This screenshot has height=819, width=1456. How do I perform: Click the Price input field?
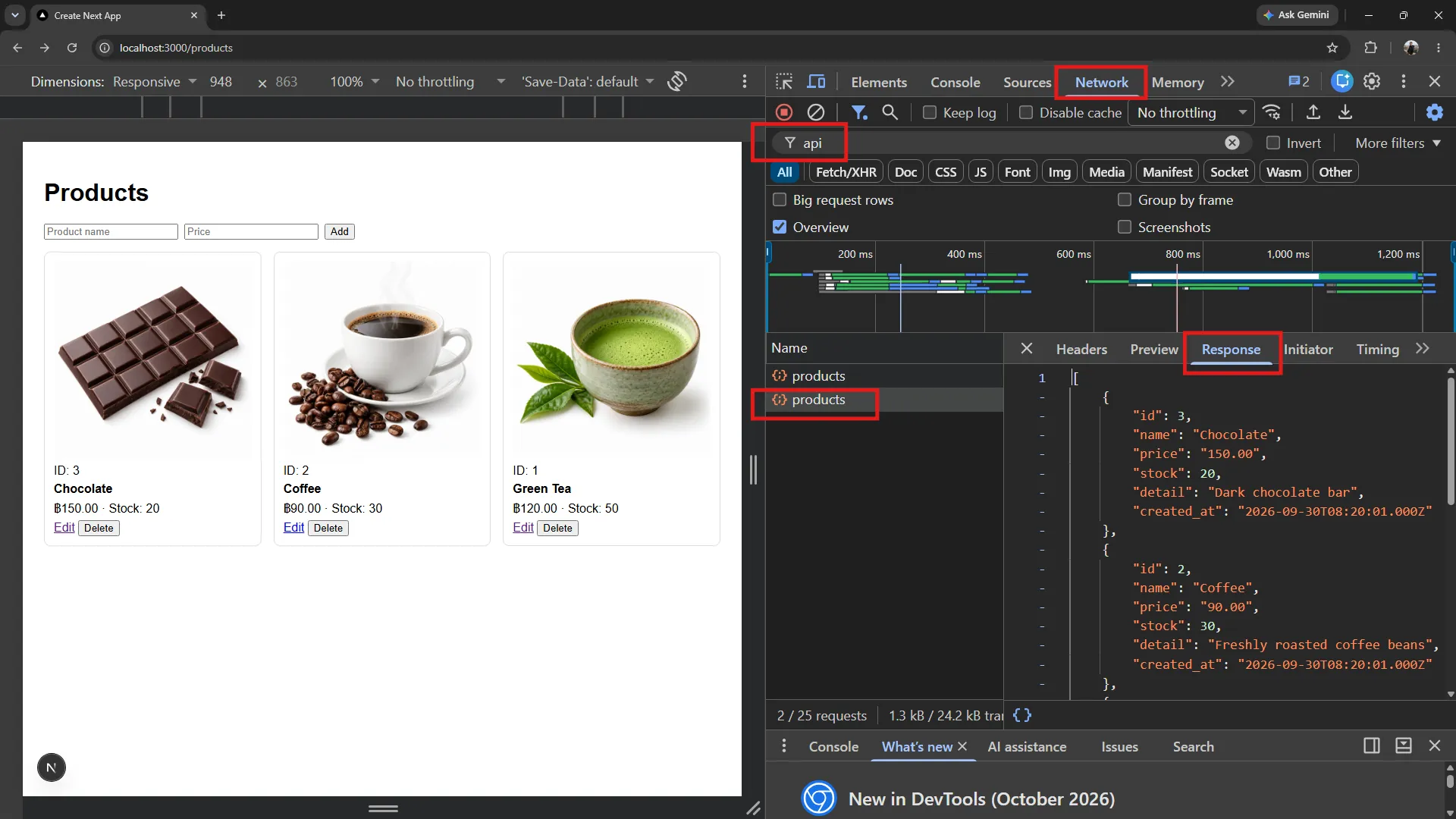coord(251,231)
